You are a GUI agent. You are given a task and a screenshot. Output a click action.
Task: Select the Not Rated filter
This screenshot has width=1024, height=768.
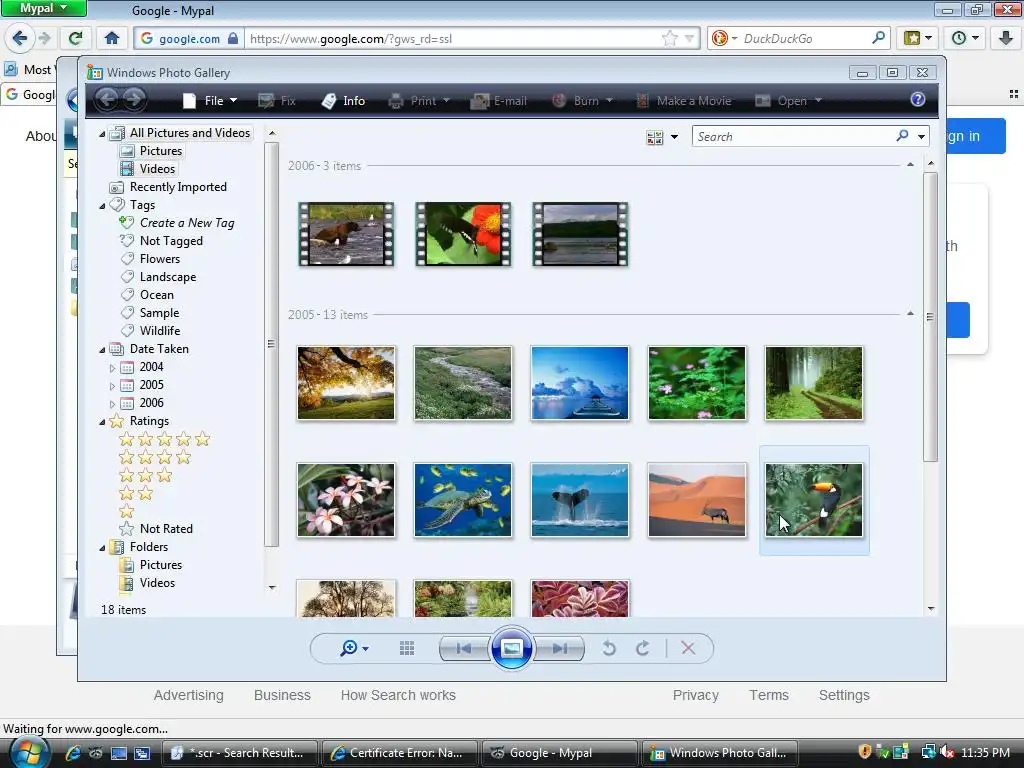coord(156,528)
